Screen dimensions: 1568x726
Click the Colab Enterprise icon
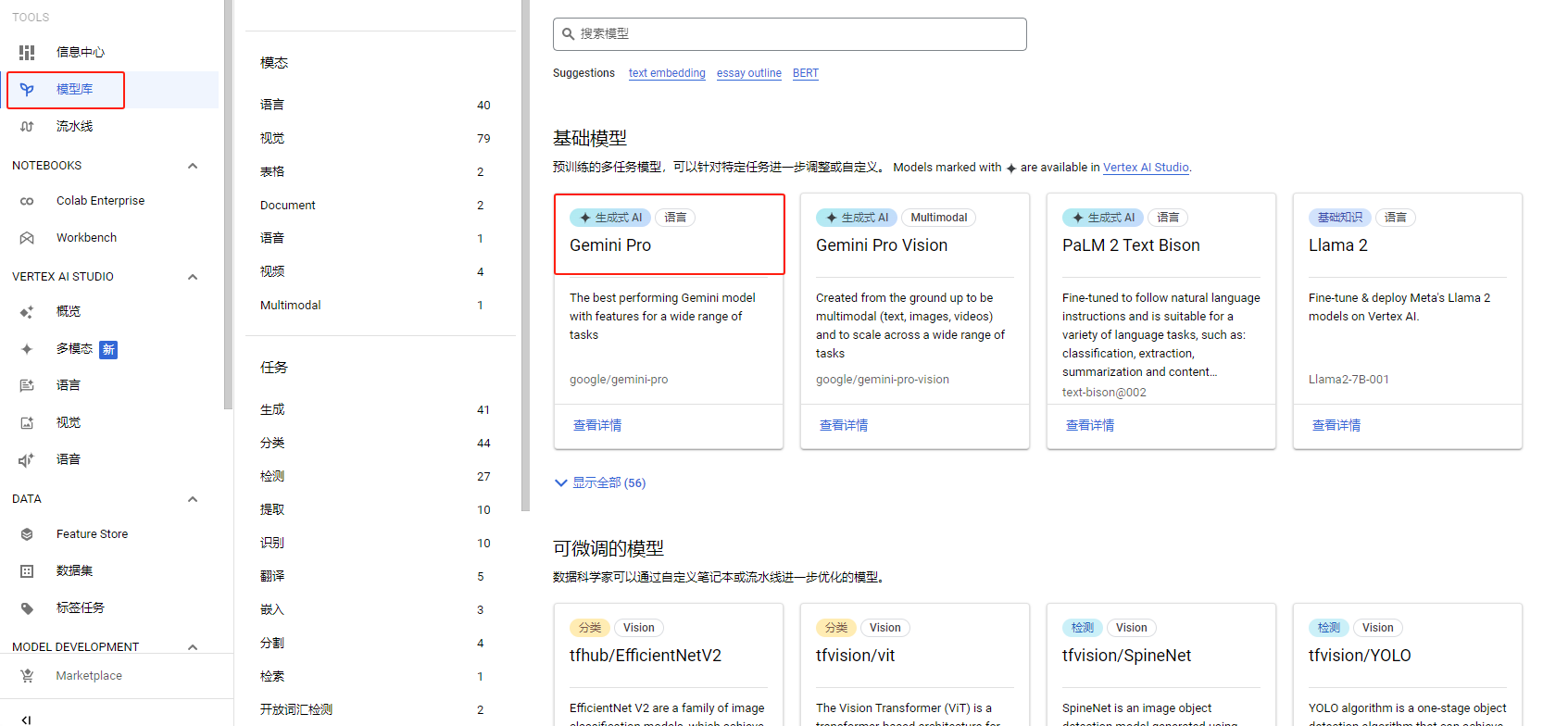pyautogui.click(x=27, y=201)
